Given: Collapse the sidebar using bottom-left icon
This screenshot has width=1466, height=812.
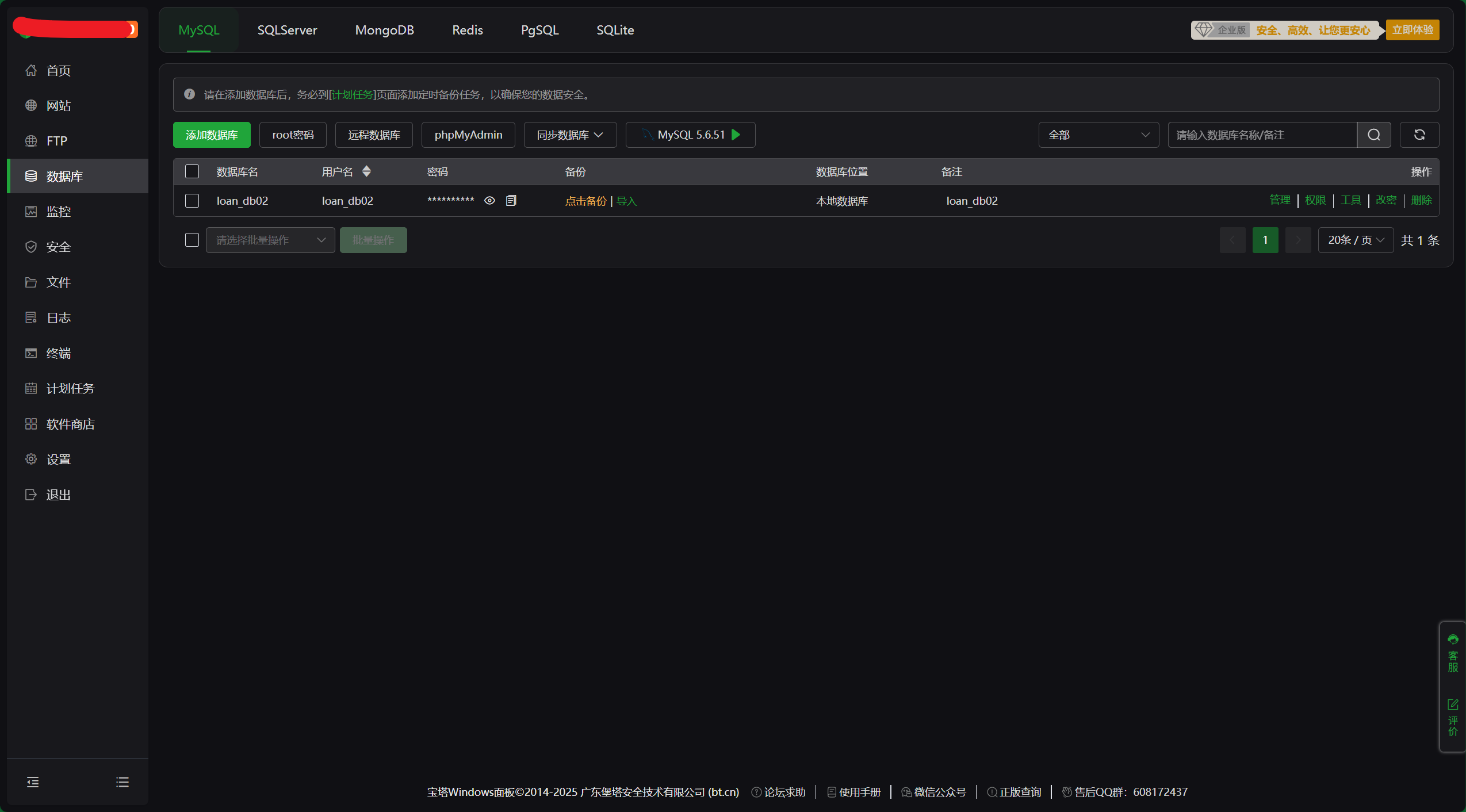Looking at the screenshot, I should (x=33, y=782).
